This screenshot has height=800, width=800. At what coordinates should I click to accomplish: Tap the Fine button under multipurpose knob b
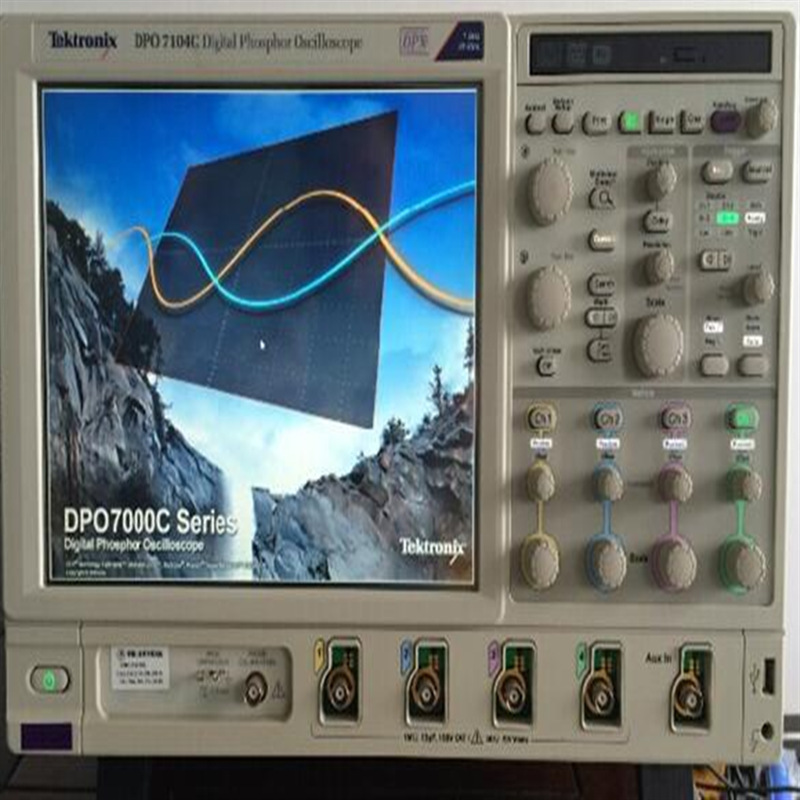point(545,366)
